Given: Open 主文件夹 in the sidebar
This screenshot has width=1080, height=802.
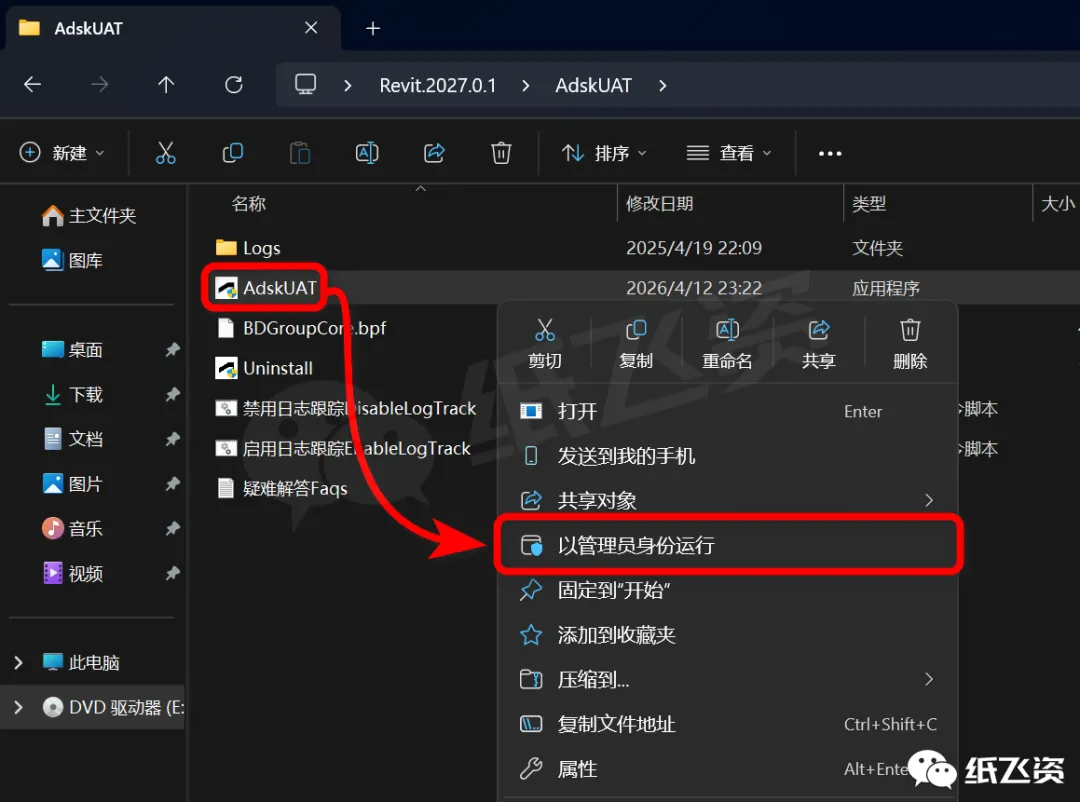Looking at the screenshot, I should tap(89, 216).
